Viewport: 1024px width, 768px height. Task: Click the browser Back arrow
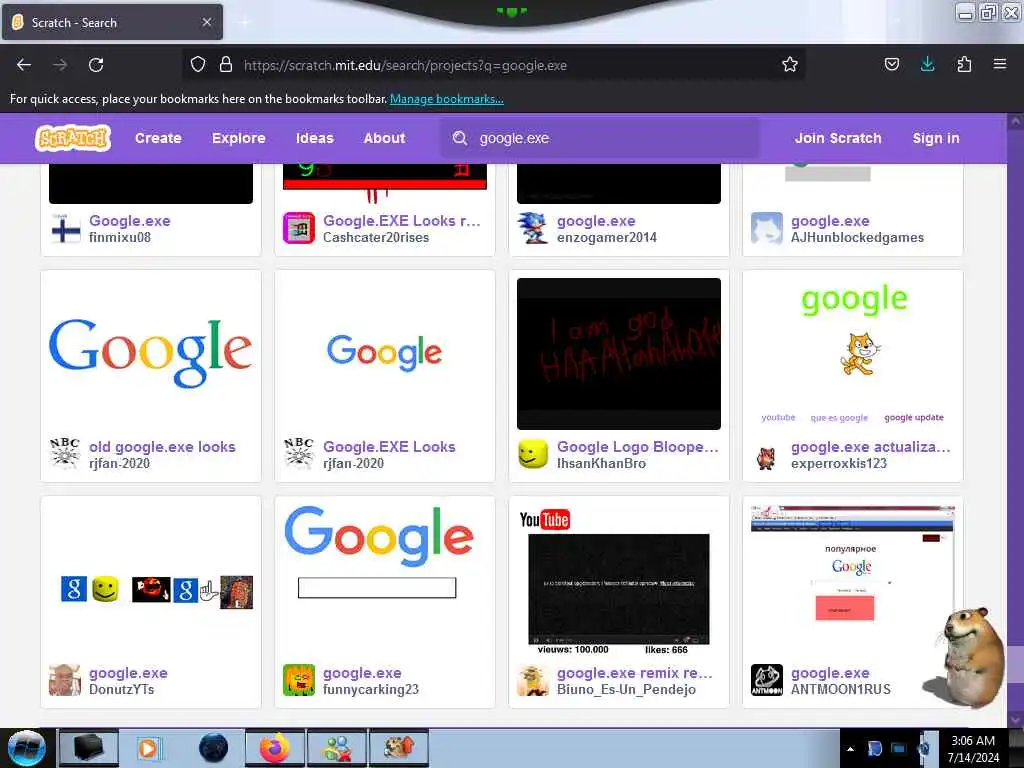pyautogui.click(x=24, y=65)
